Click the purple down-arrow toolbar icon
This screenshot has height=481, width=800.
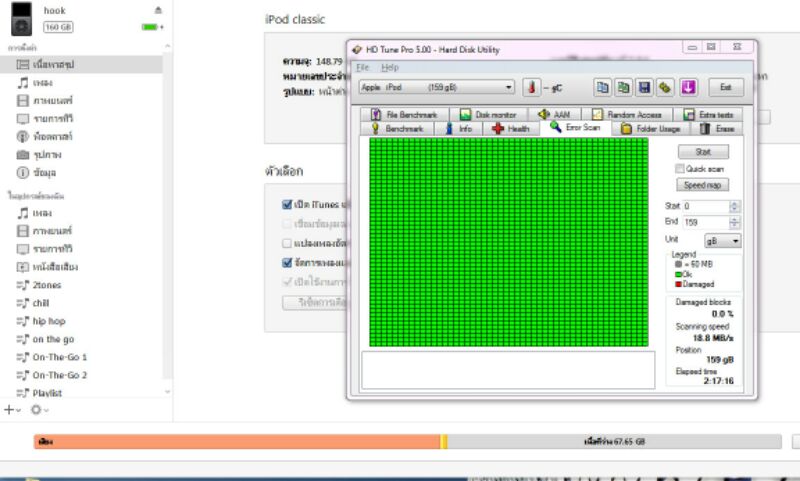[x=689, y=87]
